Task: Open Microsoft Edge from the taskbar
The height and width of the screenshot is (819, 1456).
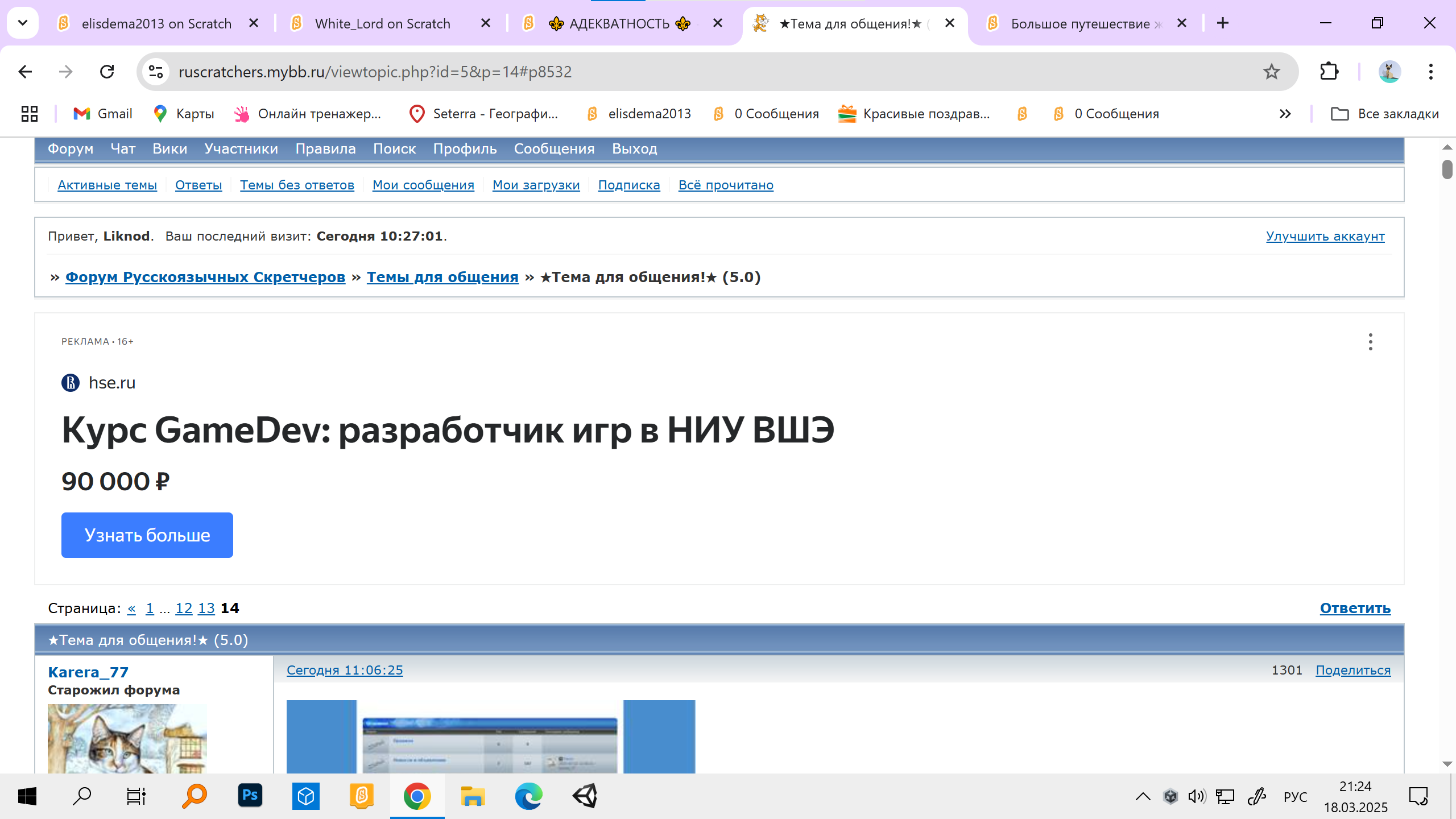Action: tap(528, 796)
